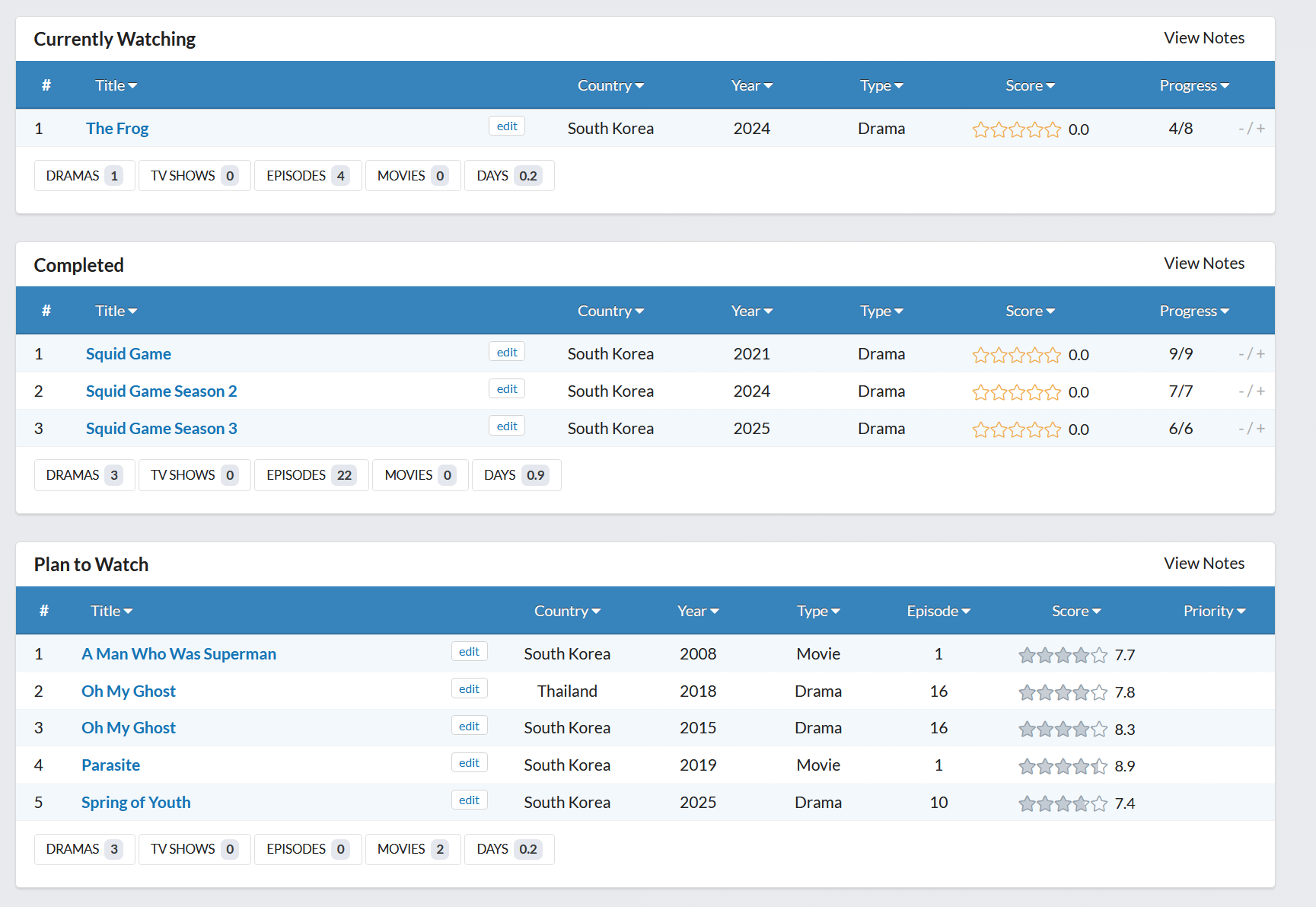Click TV SHOWS 0 stat under Plan to Watch

(x=195, y=849)
